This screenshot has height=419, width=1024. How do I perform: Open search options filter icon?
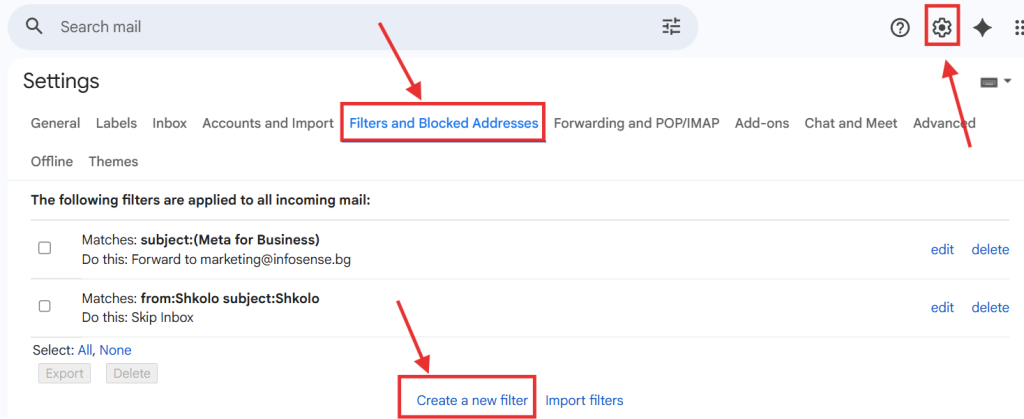coord(671,27)
